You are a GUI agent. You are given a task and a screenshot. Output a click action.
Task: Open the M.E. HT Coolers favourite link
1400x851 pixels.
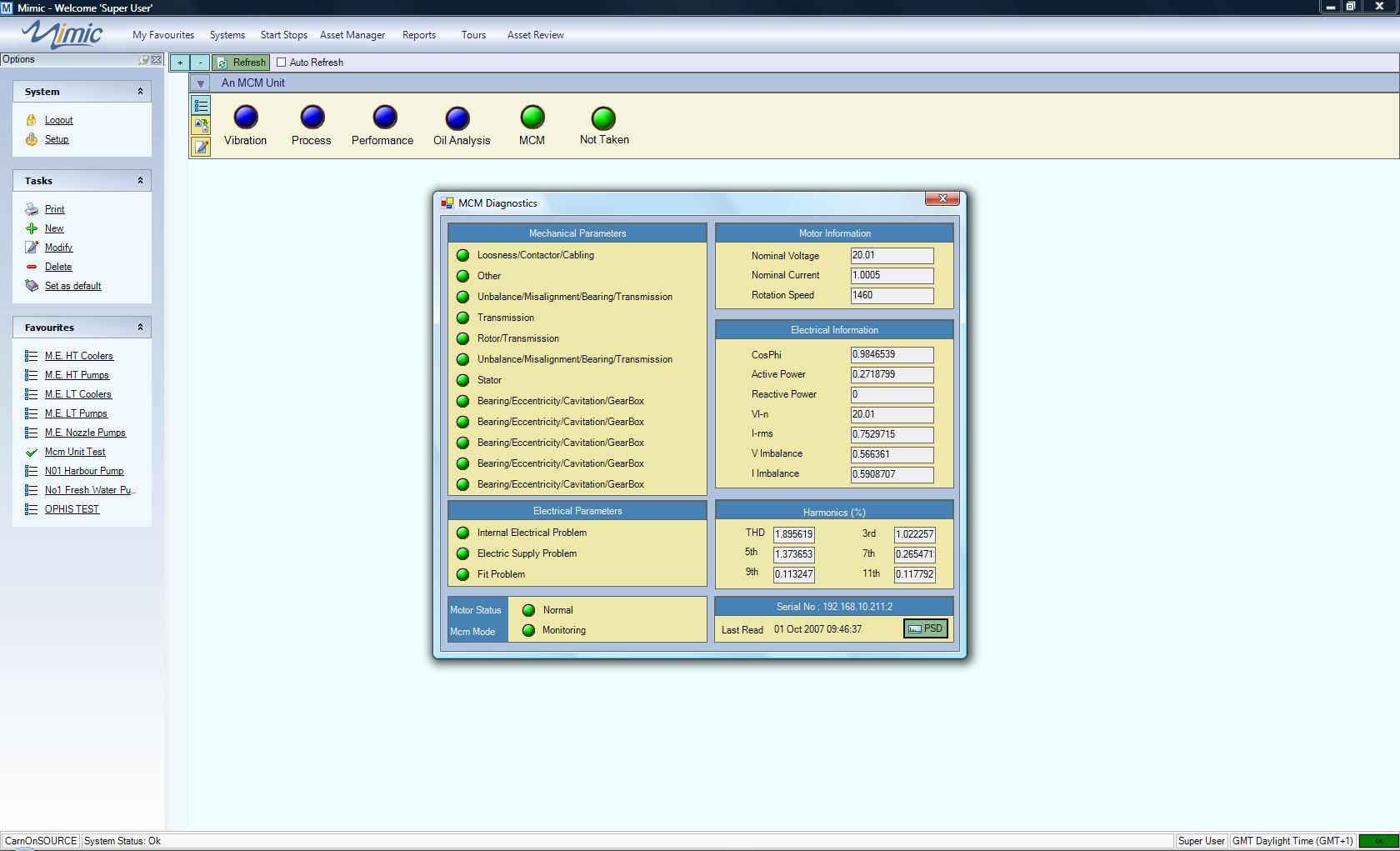pos(79,356)
